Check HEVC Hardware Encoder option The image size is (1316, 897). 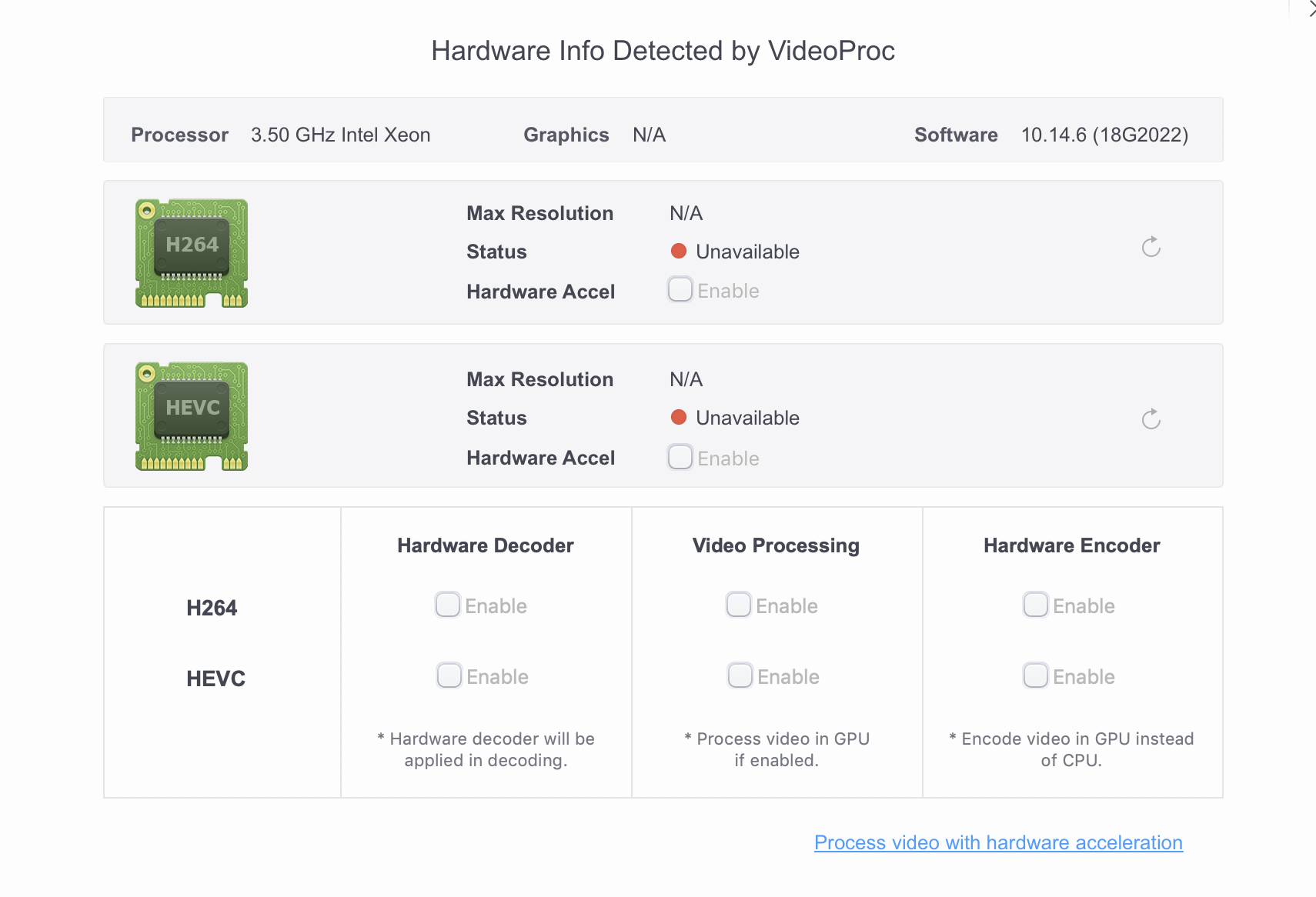(x=1036, y=675)
